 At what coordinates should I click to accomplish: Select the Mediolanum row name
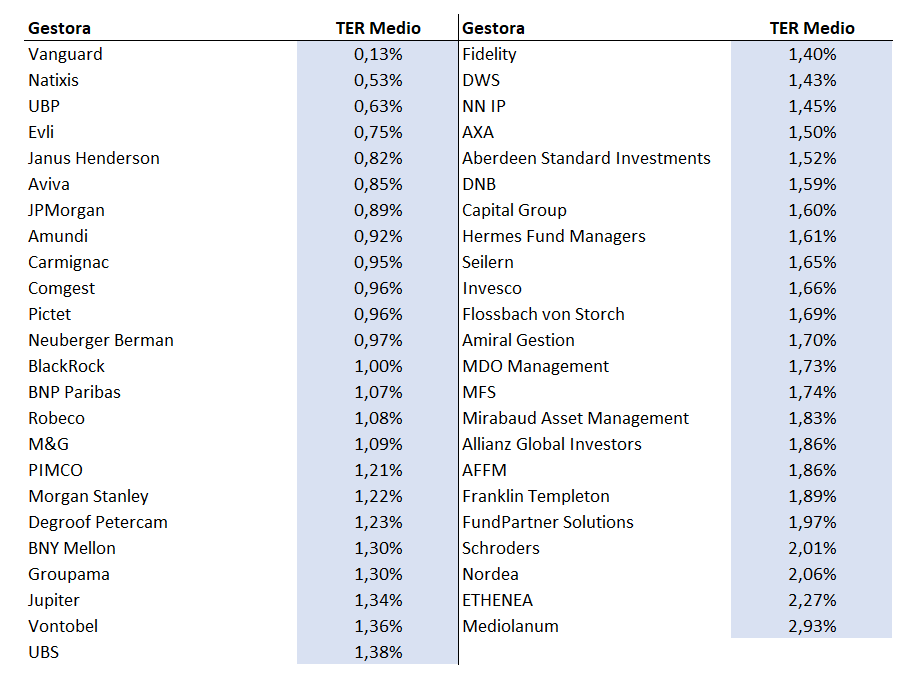(x=510, y=626)
